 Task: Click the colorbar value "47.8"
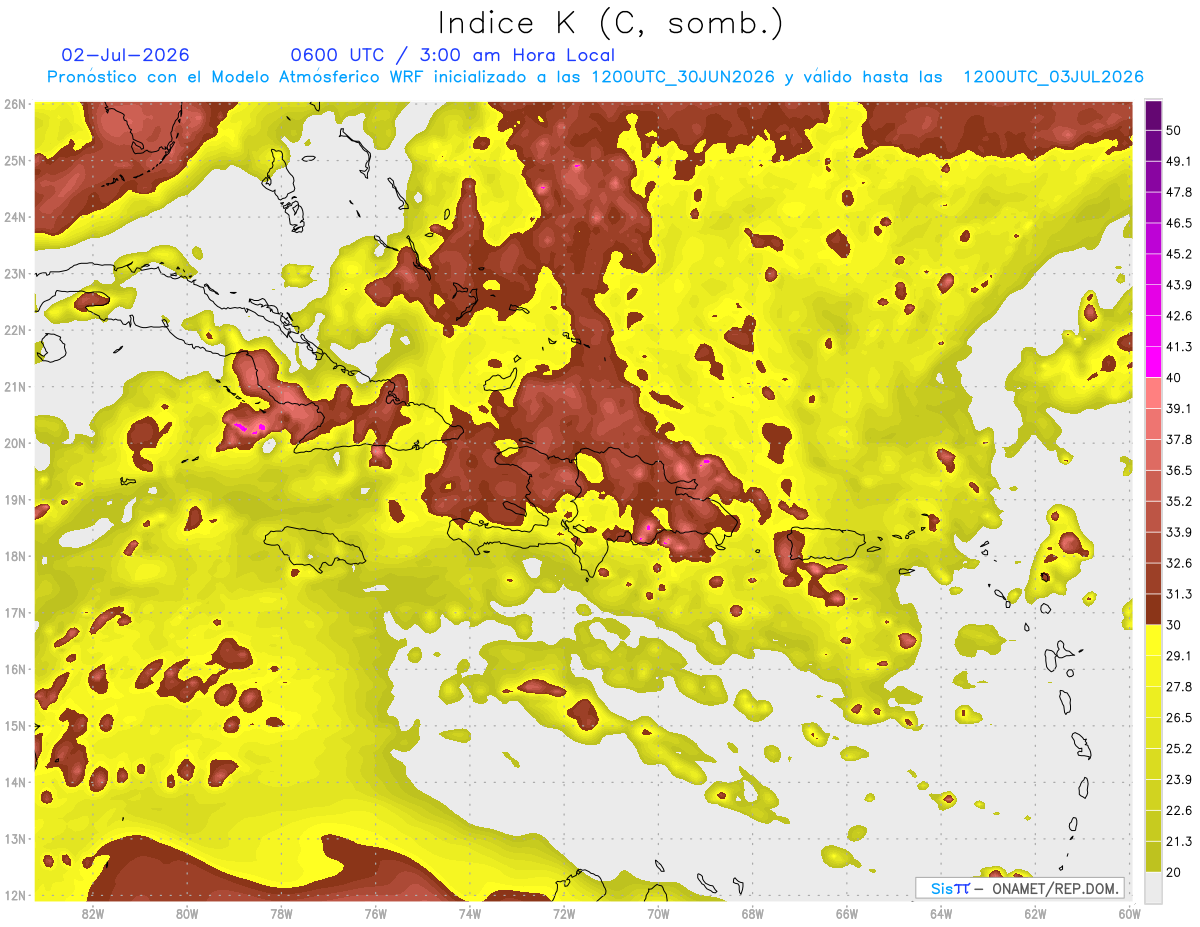pyautogui.click(x=1179, y=192)
